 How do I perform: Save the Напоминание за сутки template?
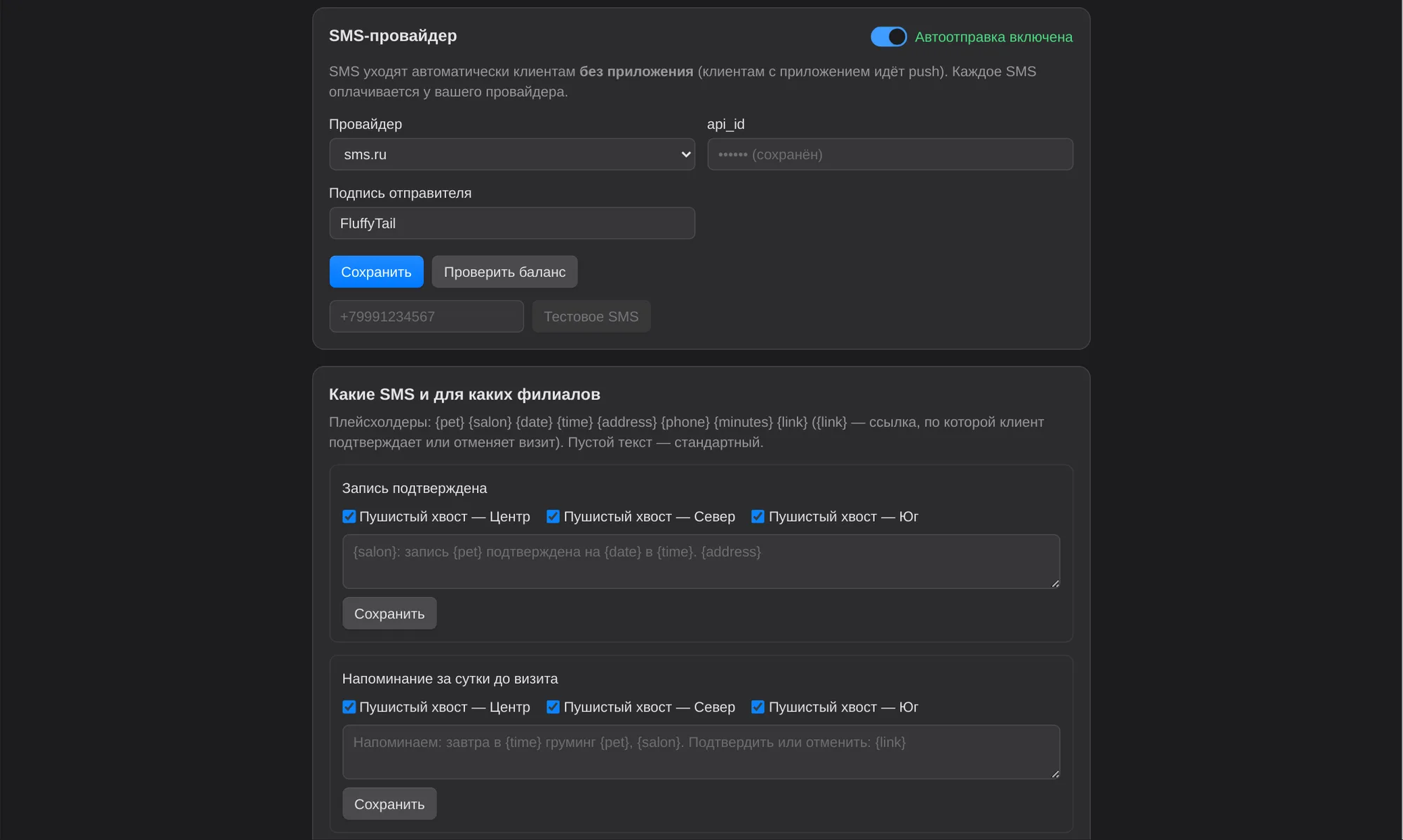tap(389, 804)
